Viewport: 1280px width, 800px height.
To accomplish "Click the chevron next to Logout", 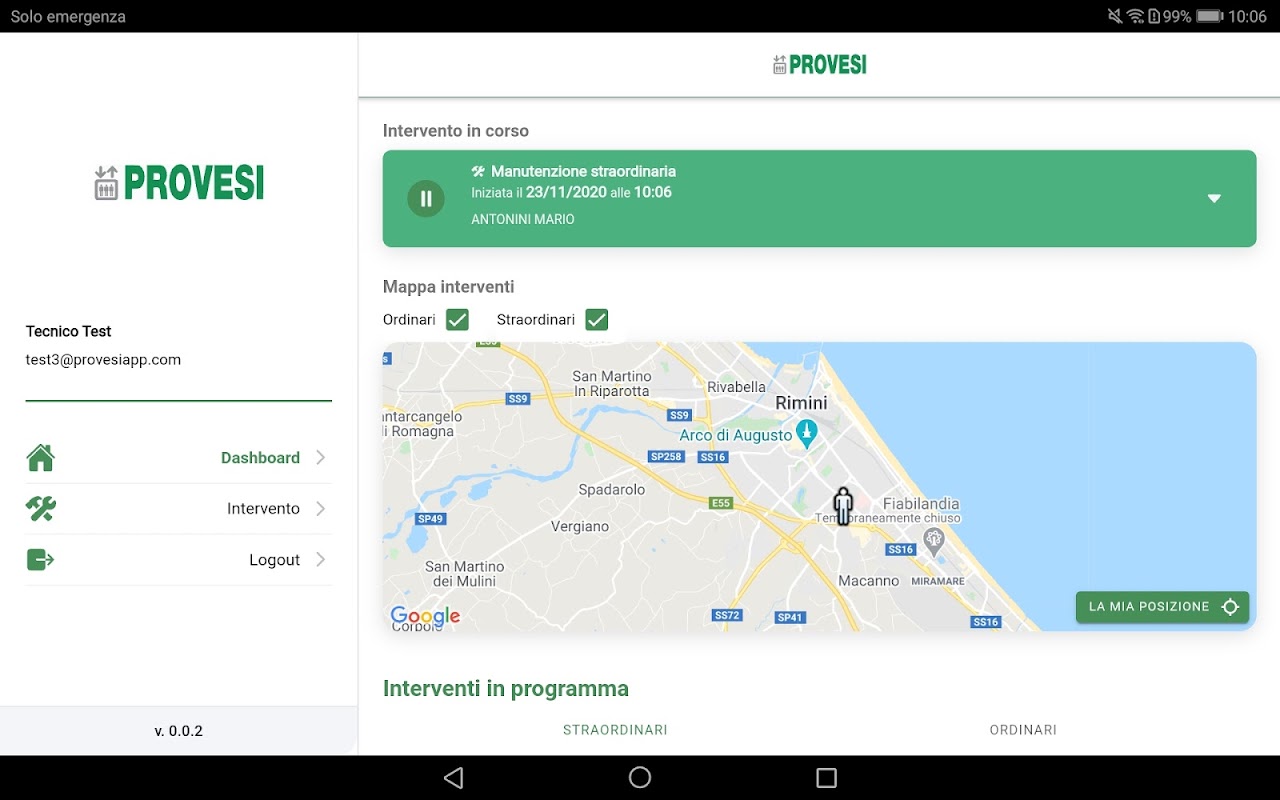I will 320,560.
